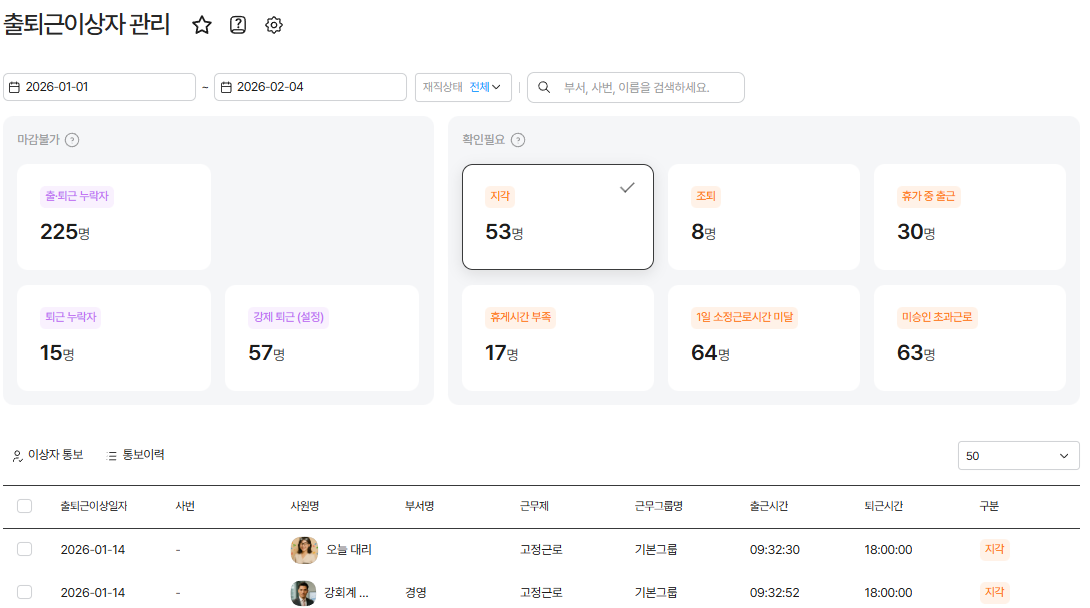
Task: Expand the 재직상태 전체 dropdown
Action: click(x=463, y=87)
